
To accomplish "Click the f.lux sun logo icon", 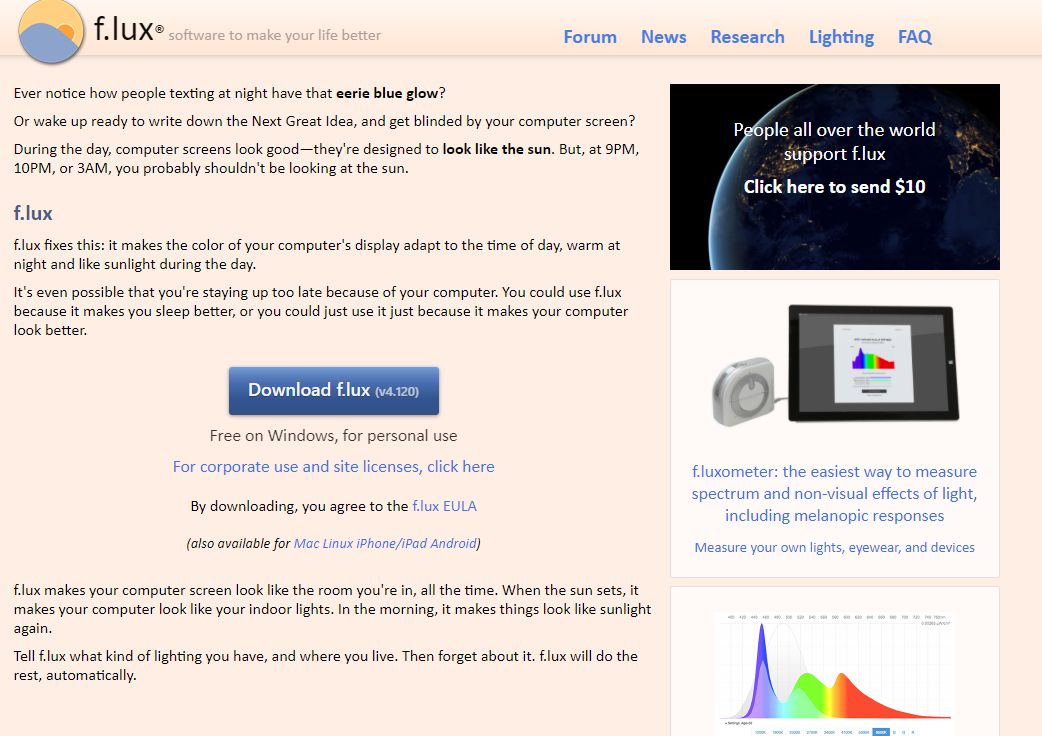I will 51,32.
